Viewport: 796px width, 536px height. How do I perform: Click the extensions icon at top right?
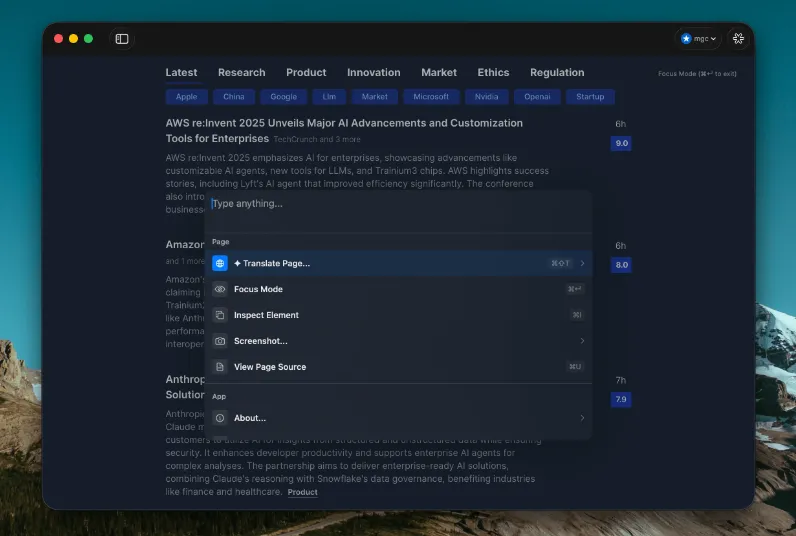click(x=738, y=39)
